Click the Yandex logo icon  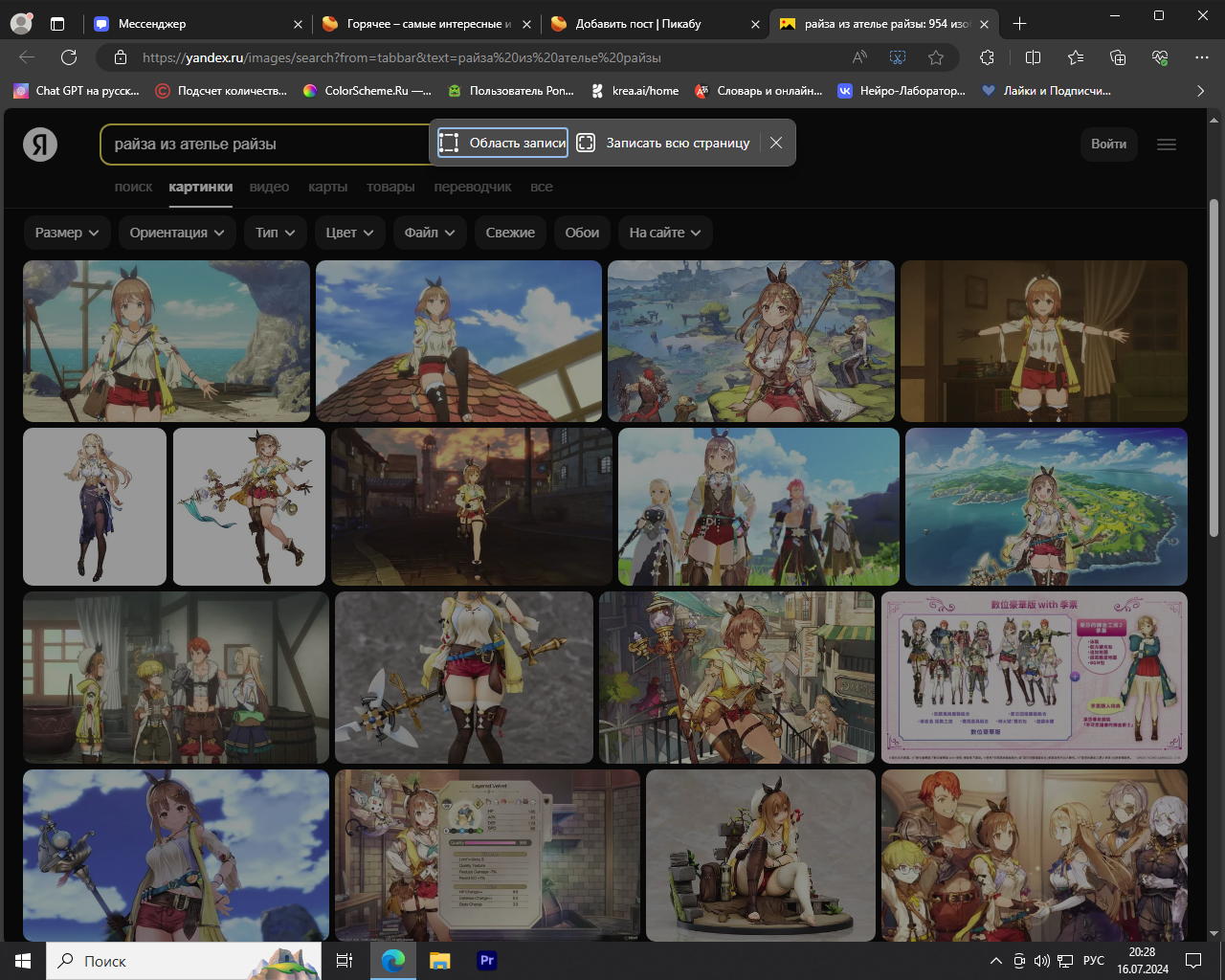click(40, 145)
